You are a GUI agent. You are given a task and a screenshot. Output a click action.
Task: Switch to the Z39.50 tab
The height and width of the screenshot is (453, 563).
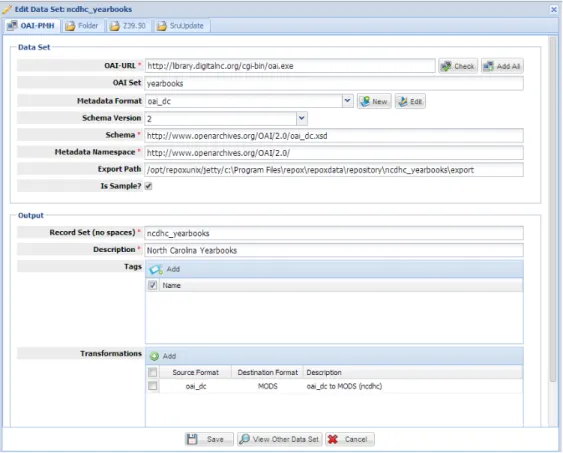[x=129, y=26]
